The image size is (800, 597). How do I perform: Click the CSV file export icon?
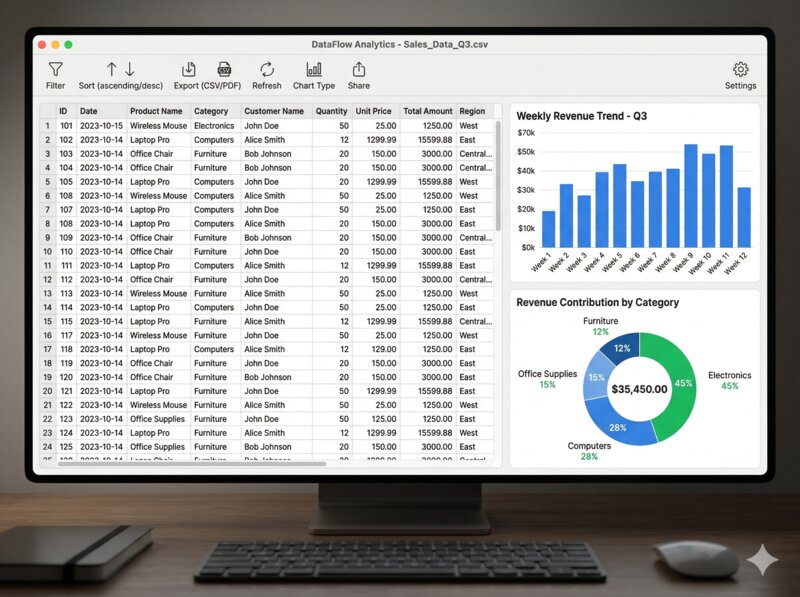pos(225,69)
